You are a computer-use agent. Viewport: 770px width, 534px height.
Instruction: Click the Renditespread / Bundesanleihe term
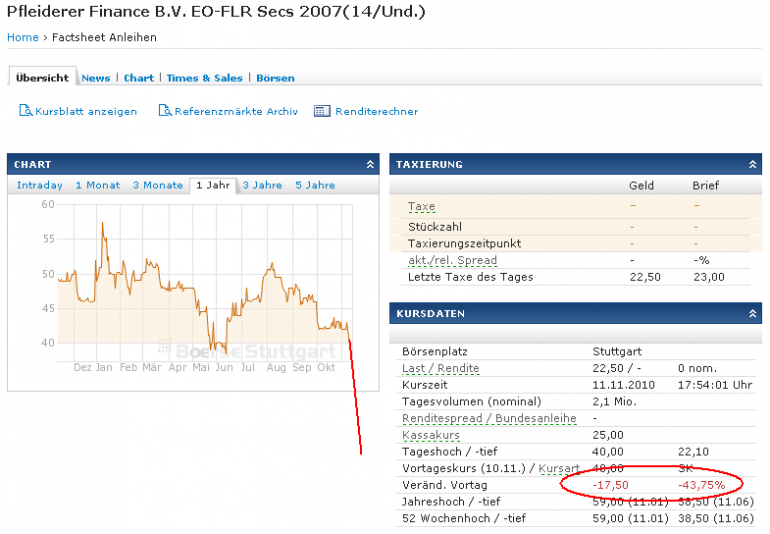(489, 419)
